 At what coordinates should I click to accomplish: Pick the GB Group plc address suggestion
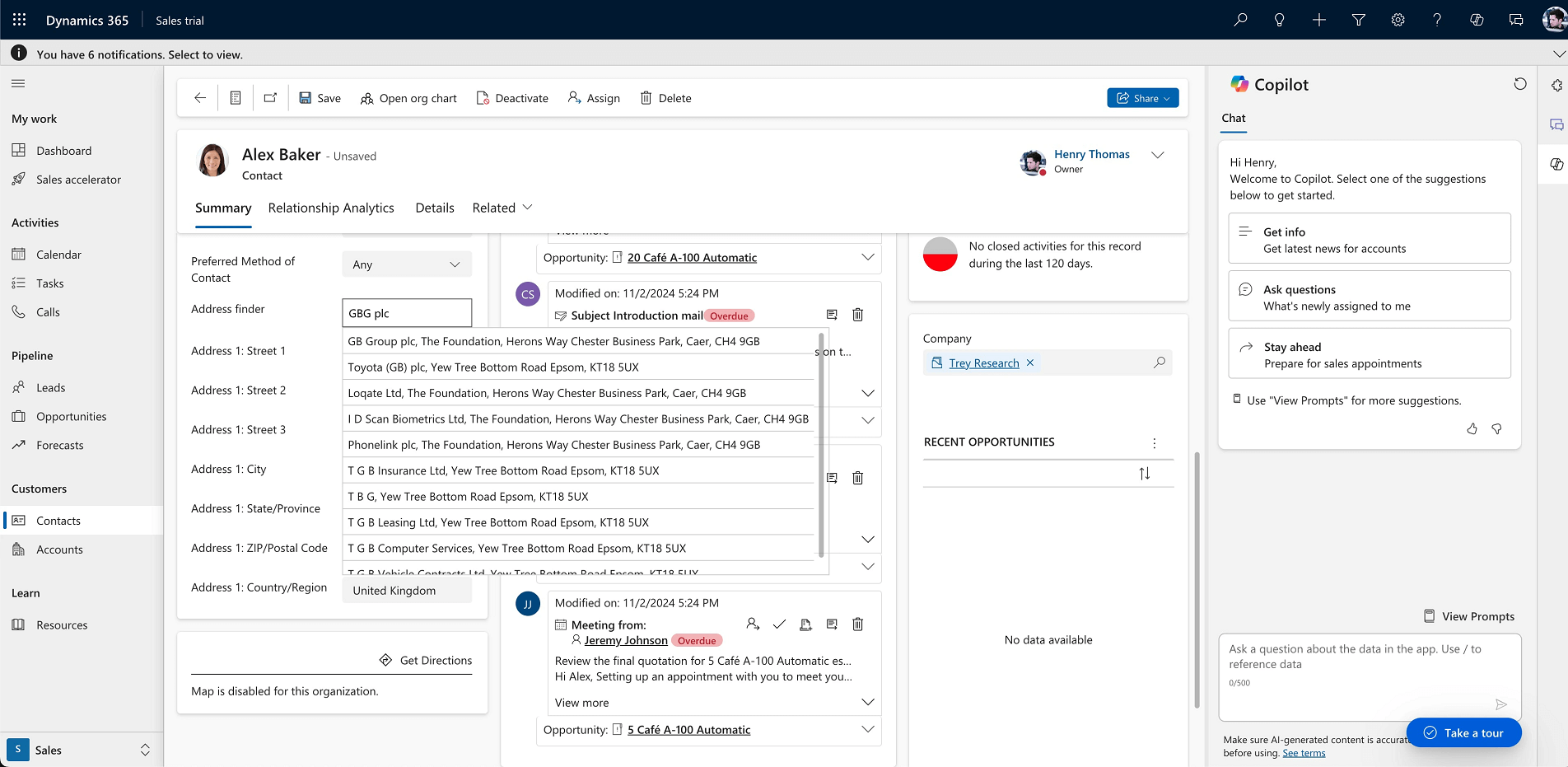click(578, 341)
